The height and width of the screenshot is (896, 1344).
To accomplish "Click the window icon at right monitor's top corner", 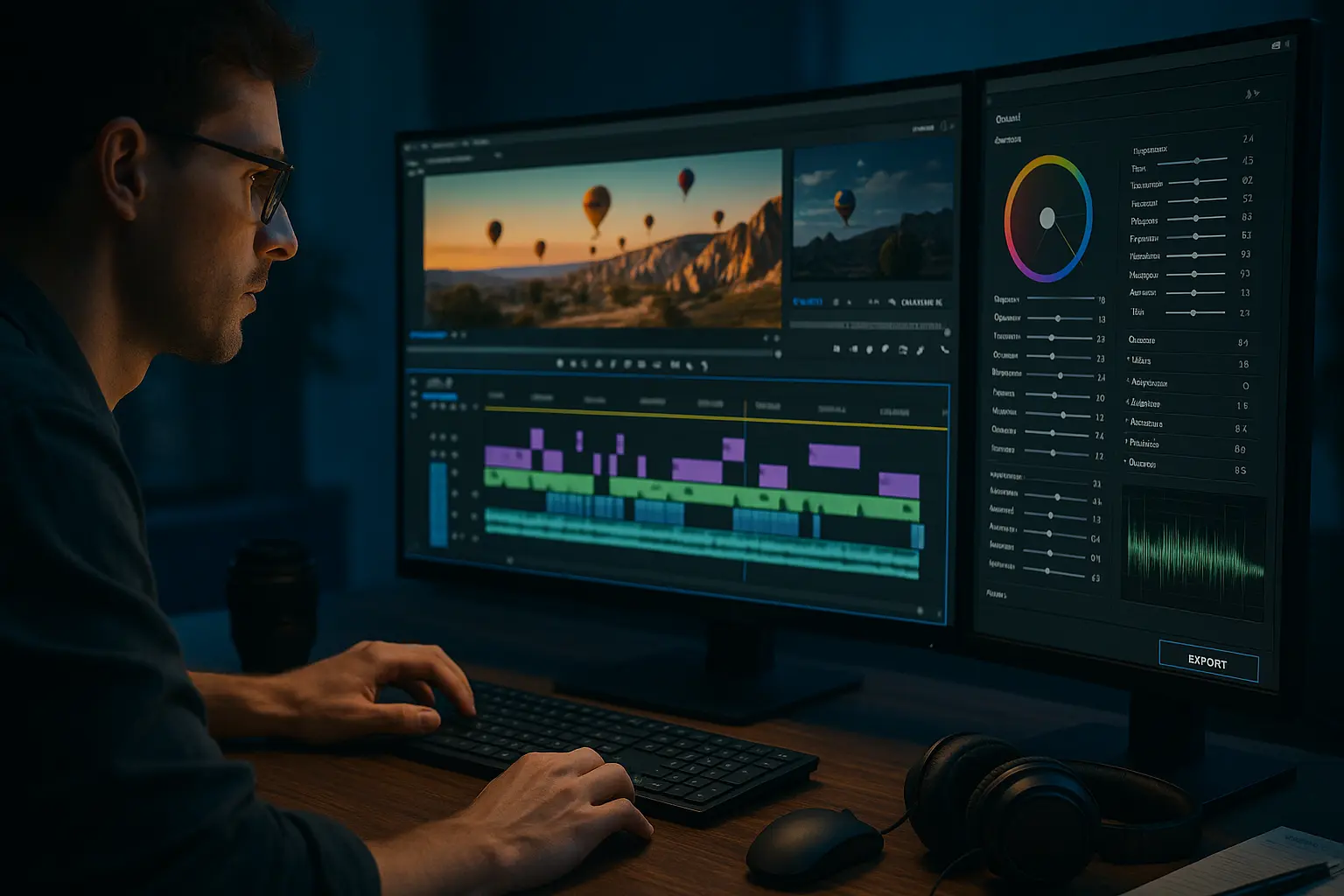I will click(1276, 45).
